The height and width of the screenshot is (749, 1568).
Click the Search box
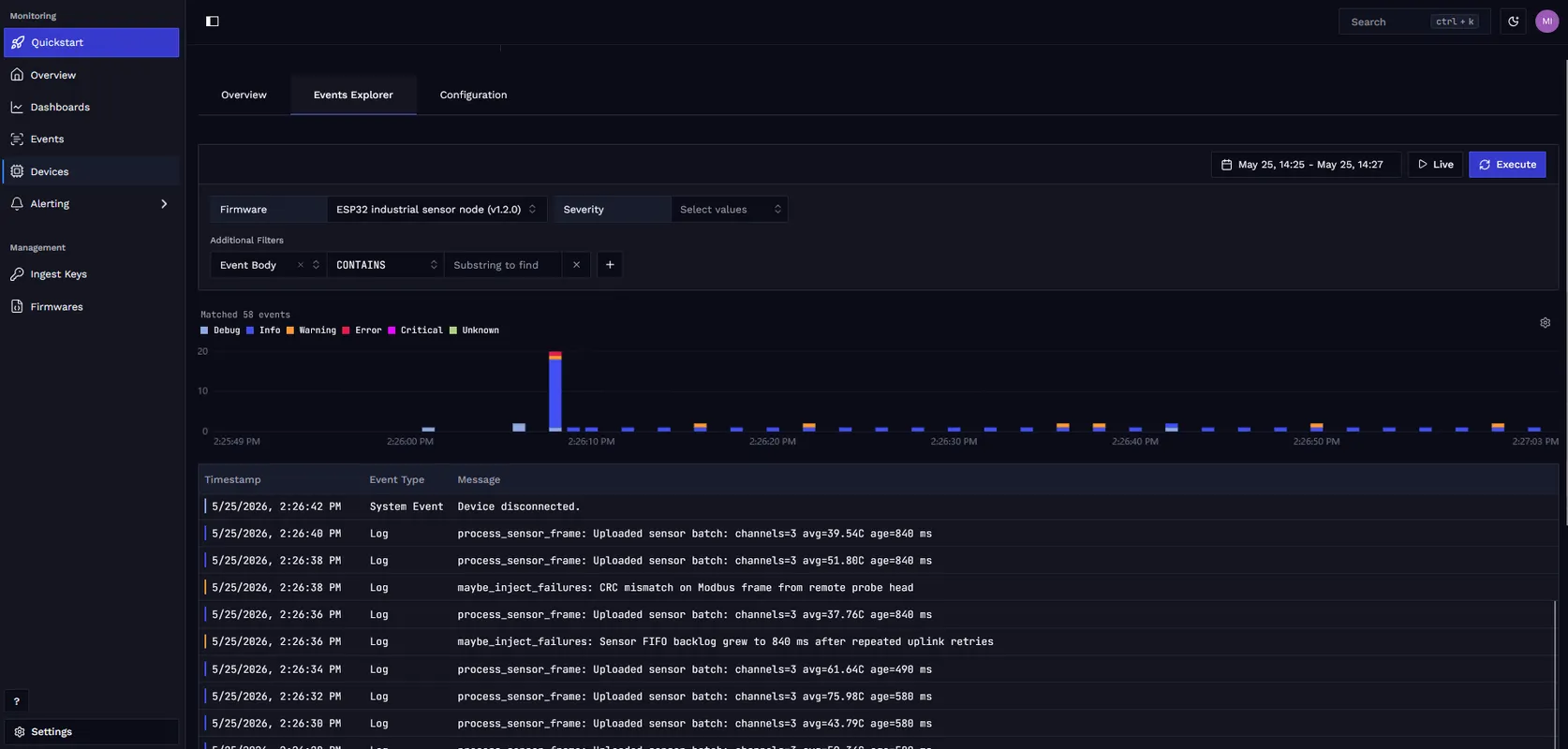point(1413,22)
